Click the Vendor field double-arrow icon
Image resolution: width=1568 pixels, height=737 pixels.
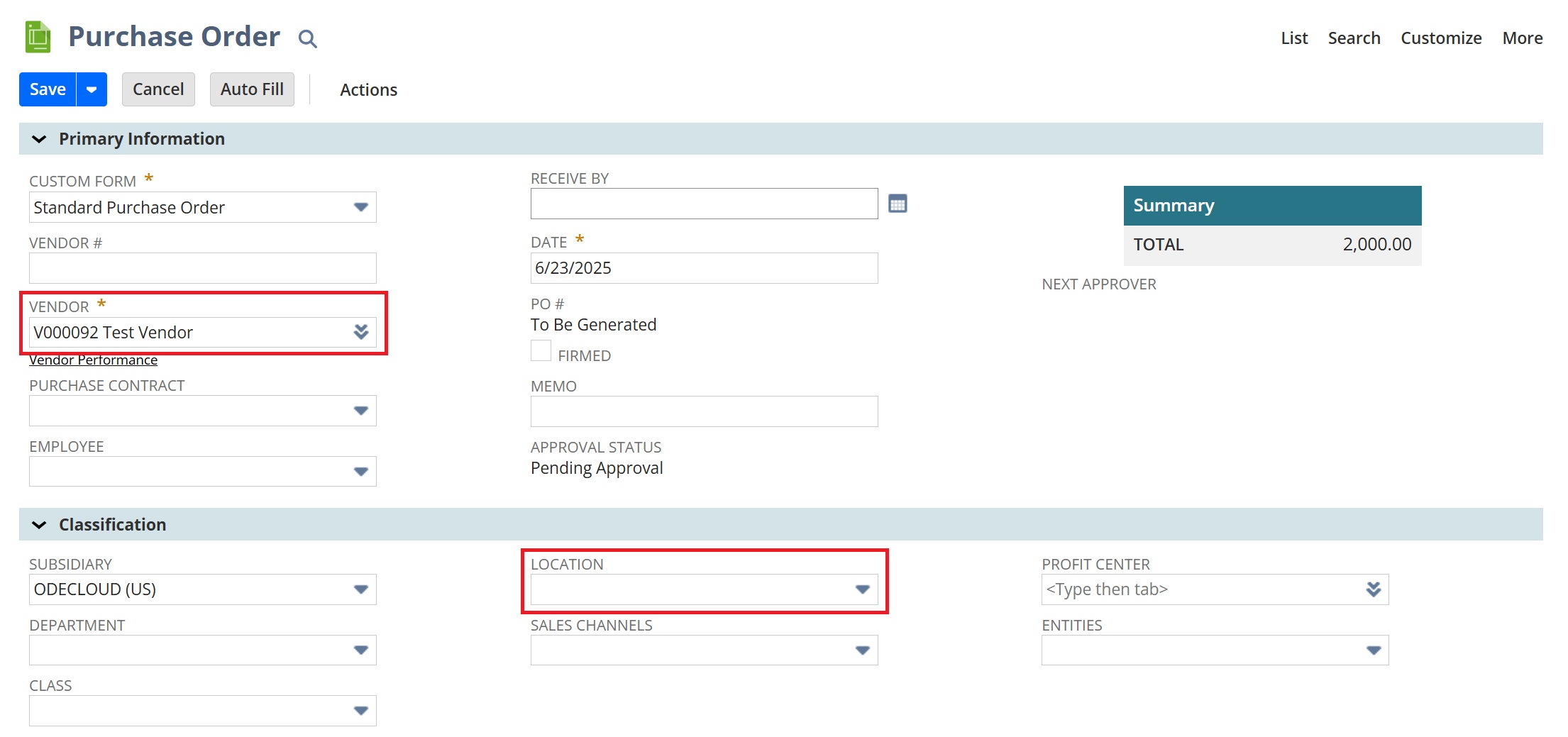361,332
